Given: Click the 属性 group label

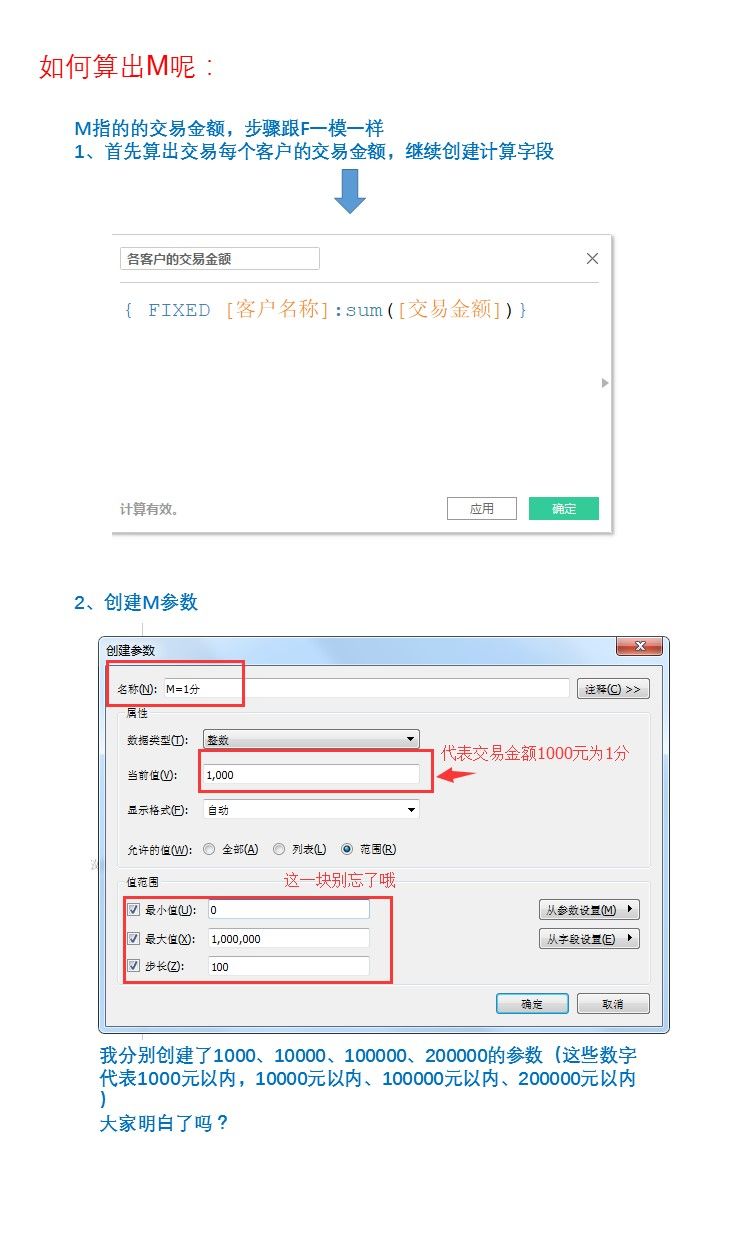Looking at the screenshot, I should 136,713.
